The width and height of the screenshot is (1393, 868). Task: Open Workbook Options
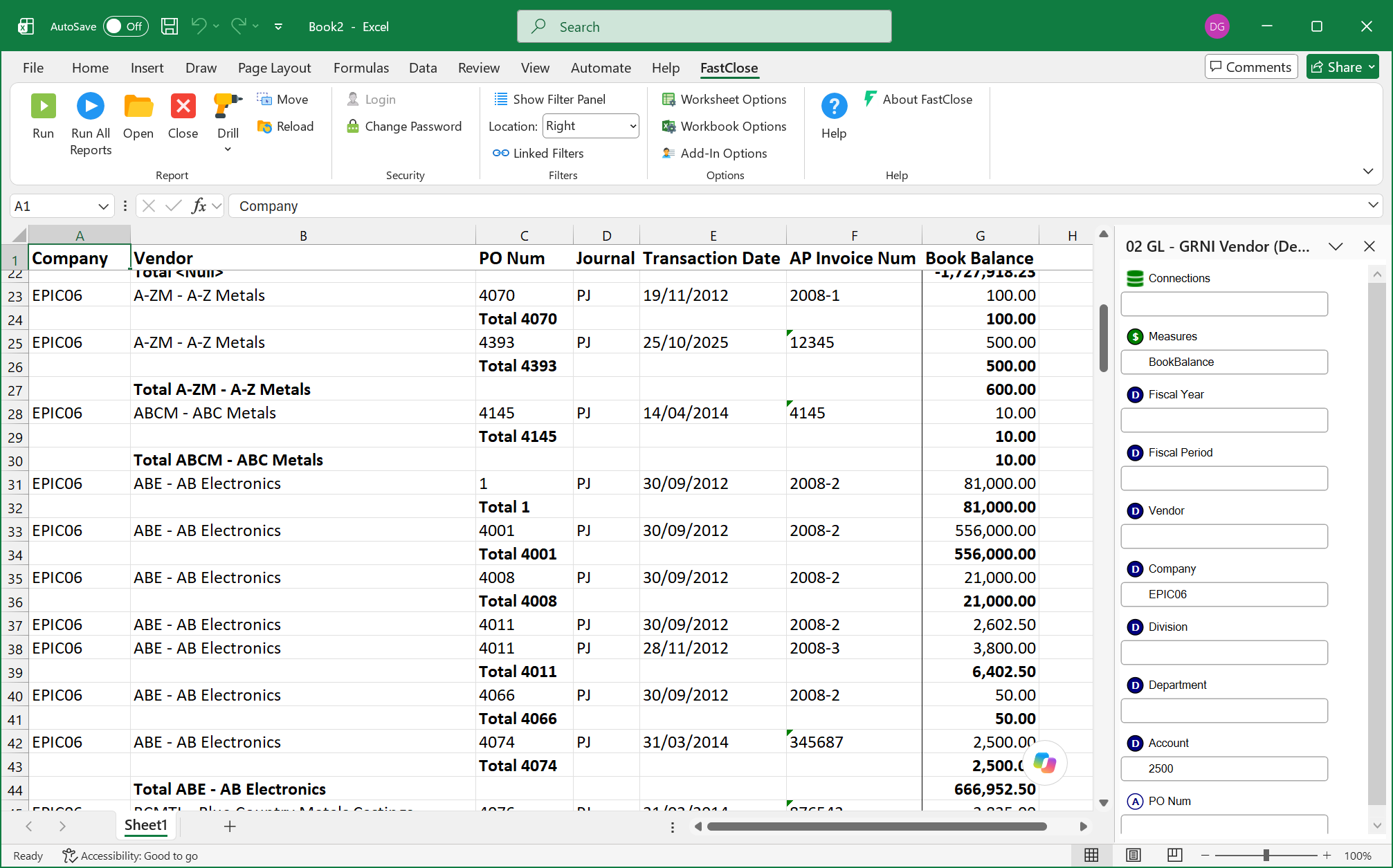pyautogui.click(x=725, y=127)
